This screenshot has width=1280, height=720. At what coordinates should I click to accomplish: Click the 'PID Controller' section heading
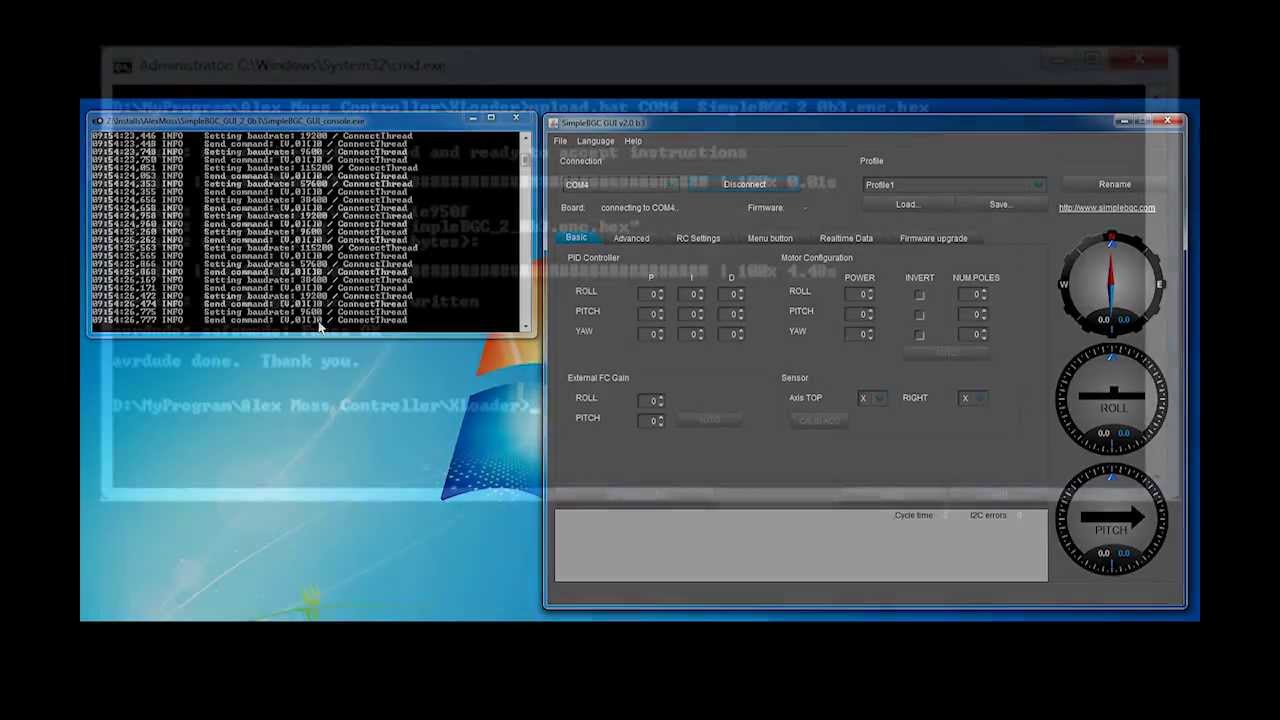593,258
